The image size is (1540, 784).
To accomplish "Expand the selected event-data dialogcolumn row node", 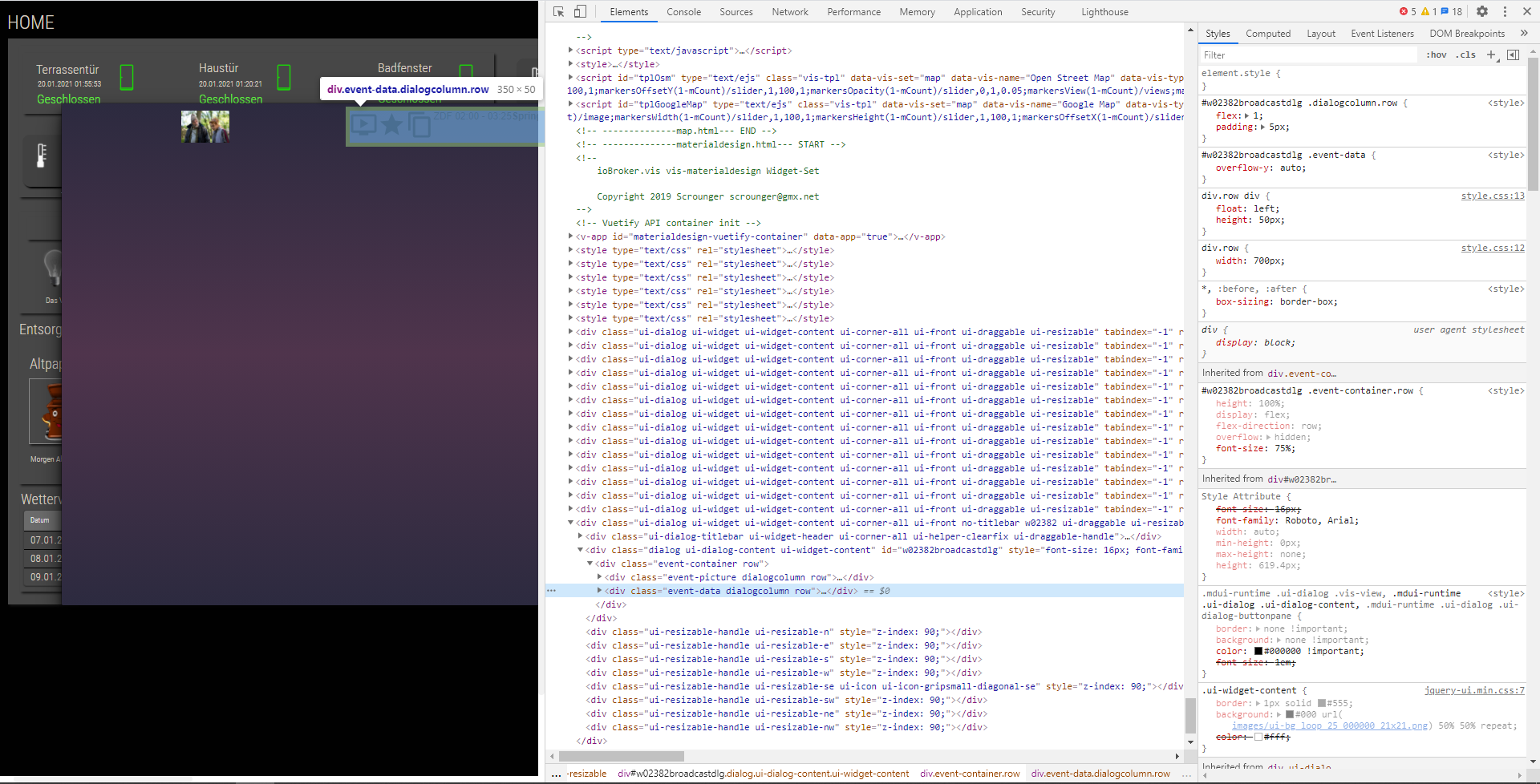I will [x=599, y=591].
